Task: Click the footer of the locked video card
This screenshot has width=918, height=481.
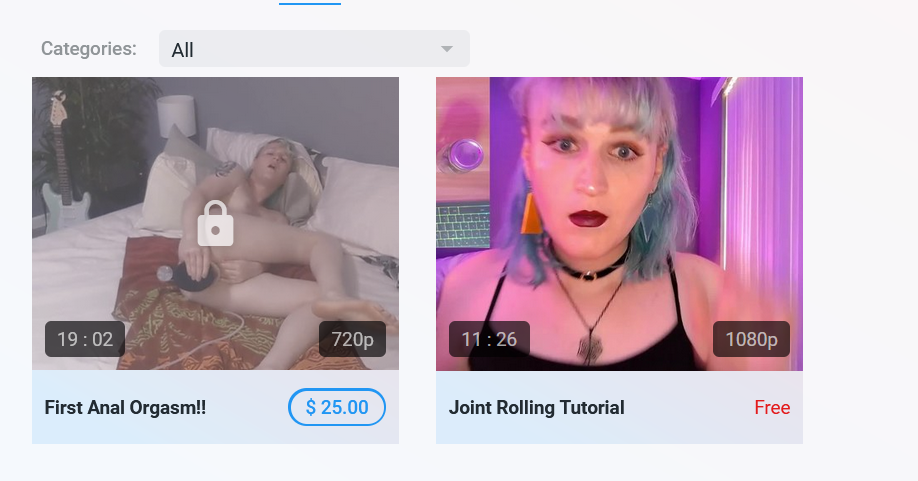Action: point(215,407)
